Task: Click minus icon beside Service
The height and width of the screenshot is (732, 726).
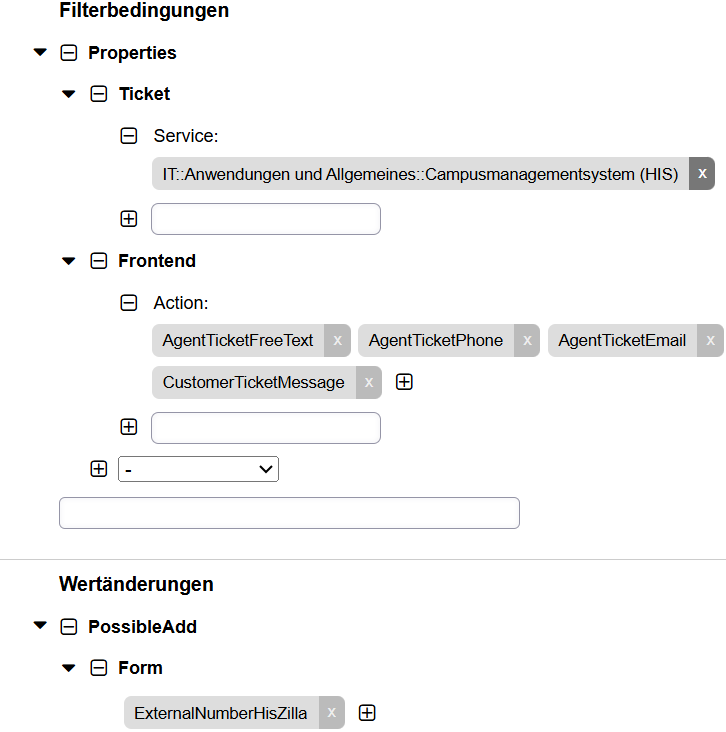Action: (129, 136)
